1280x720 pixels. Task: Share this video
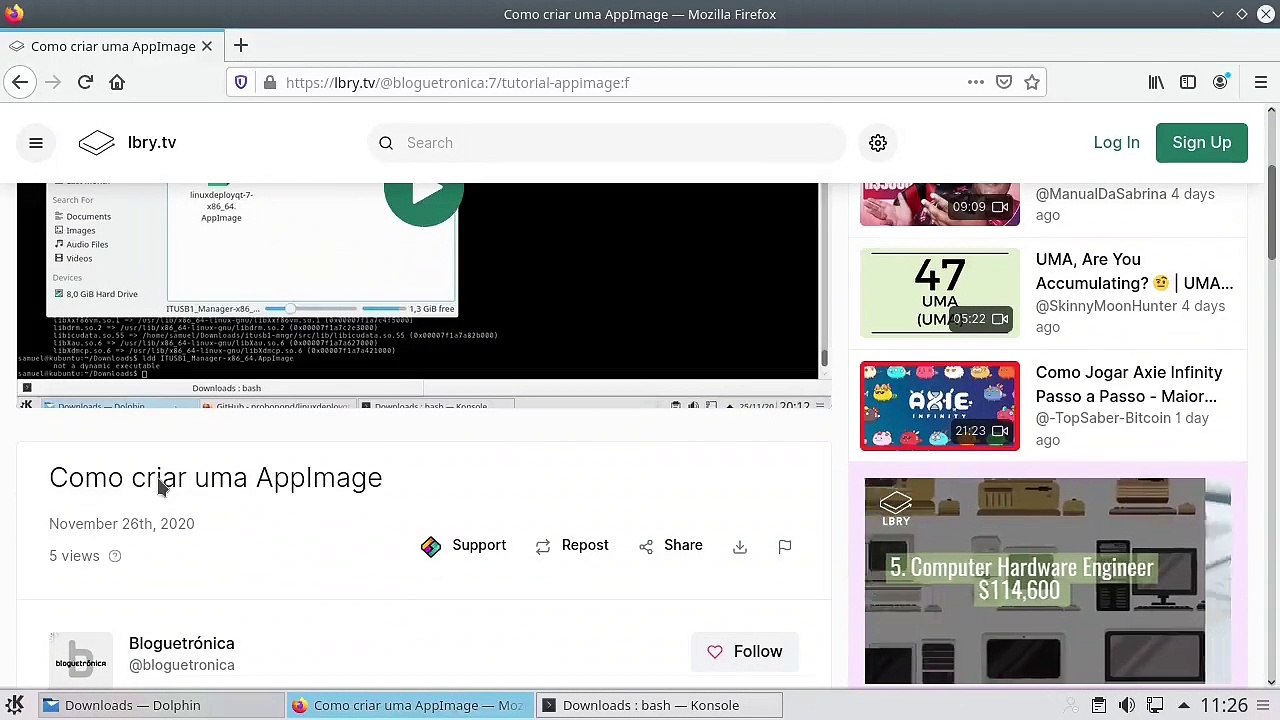(x=671, y=546)
